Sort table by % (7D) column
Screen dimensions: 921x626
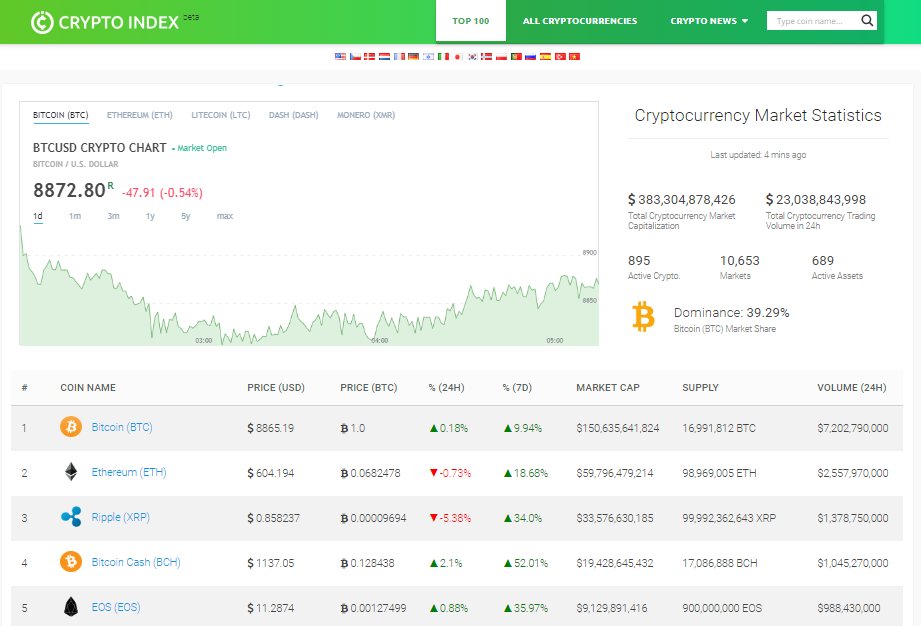pyautogui.click(x=517, y=388)
